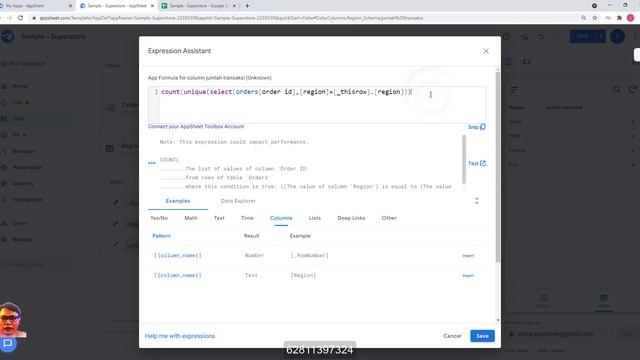Open the Test expression link
This screenshot has height=360, width=640.
click(x=477, y=163)
